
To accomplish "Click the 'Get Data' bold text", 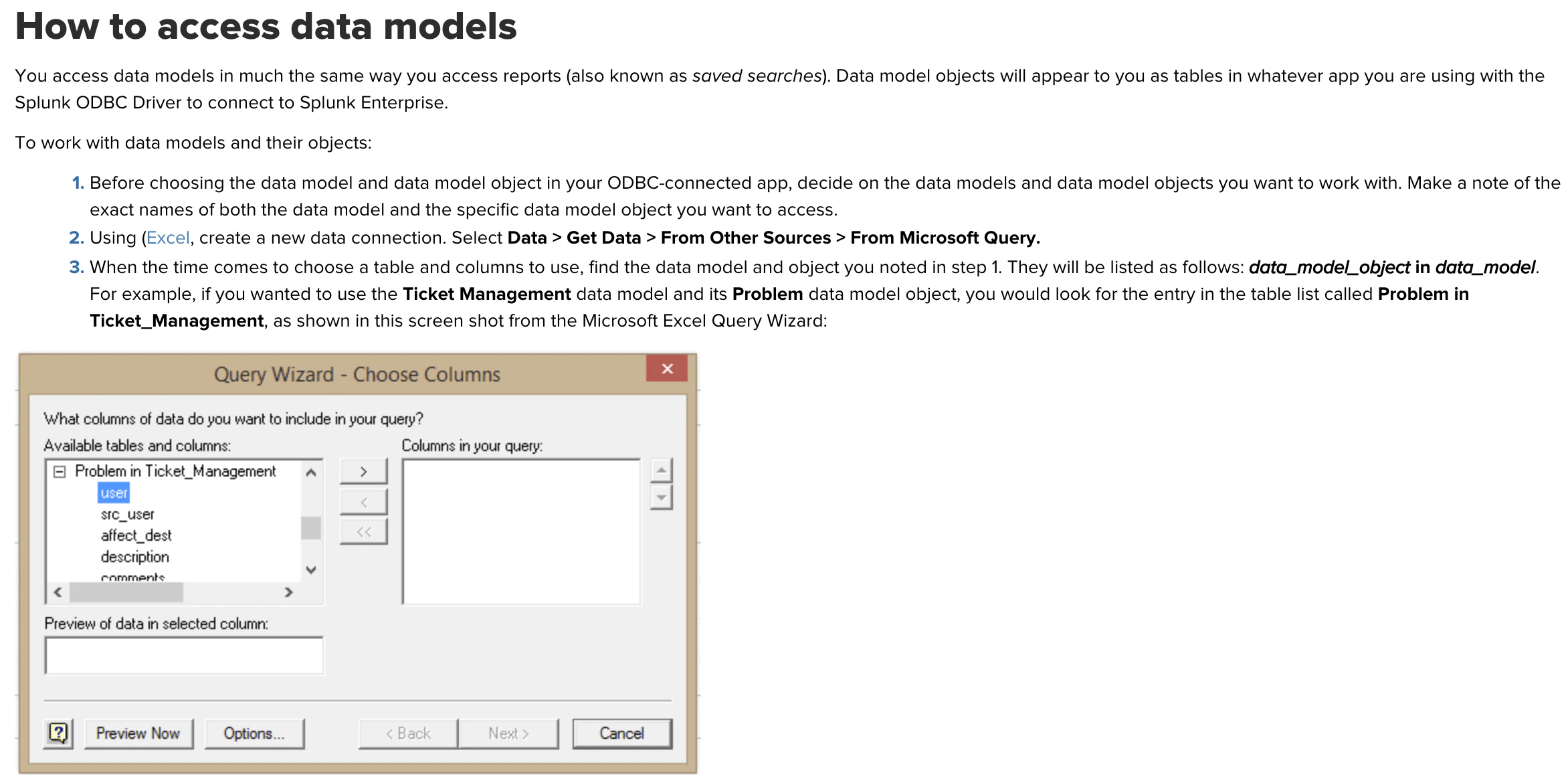I will point(603,238).
